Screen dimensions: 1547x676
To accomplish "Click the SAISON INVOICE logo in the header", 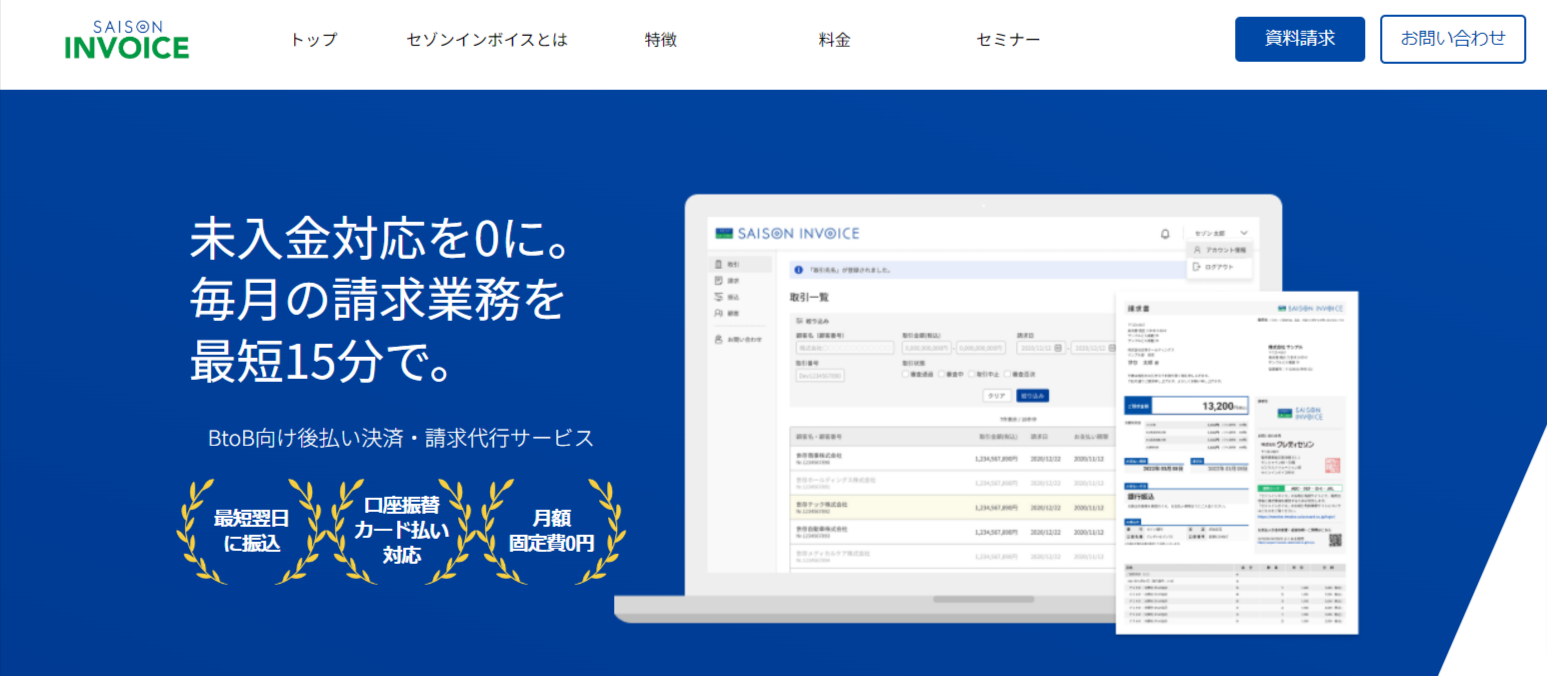I will click(x=127, y=40).
